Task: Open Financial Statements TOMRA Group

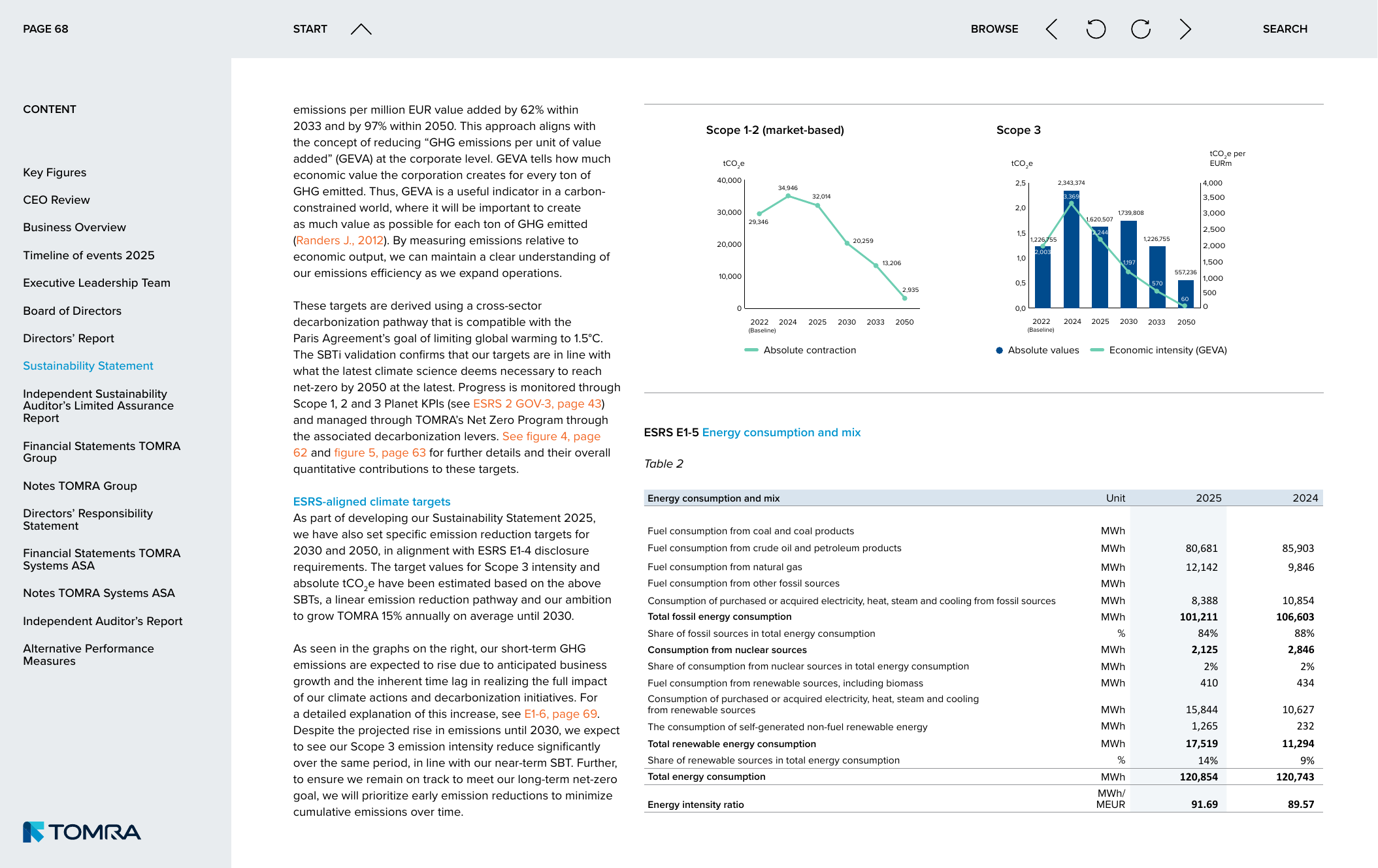Action: pyautogui.click(x=101, y=452)
